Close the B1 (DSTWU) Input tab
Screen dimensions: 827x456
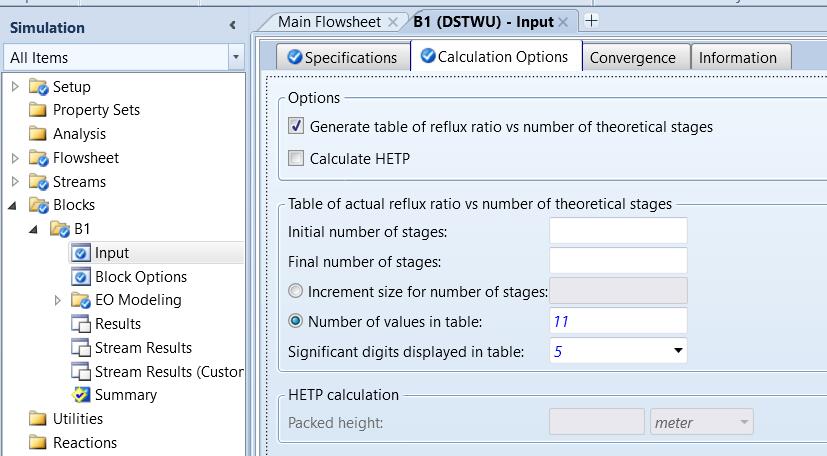pyautogui.click(x=563, y=22)
